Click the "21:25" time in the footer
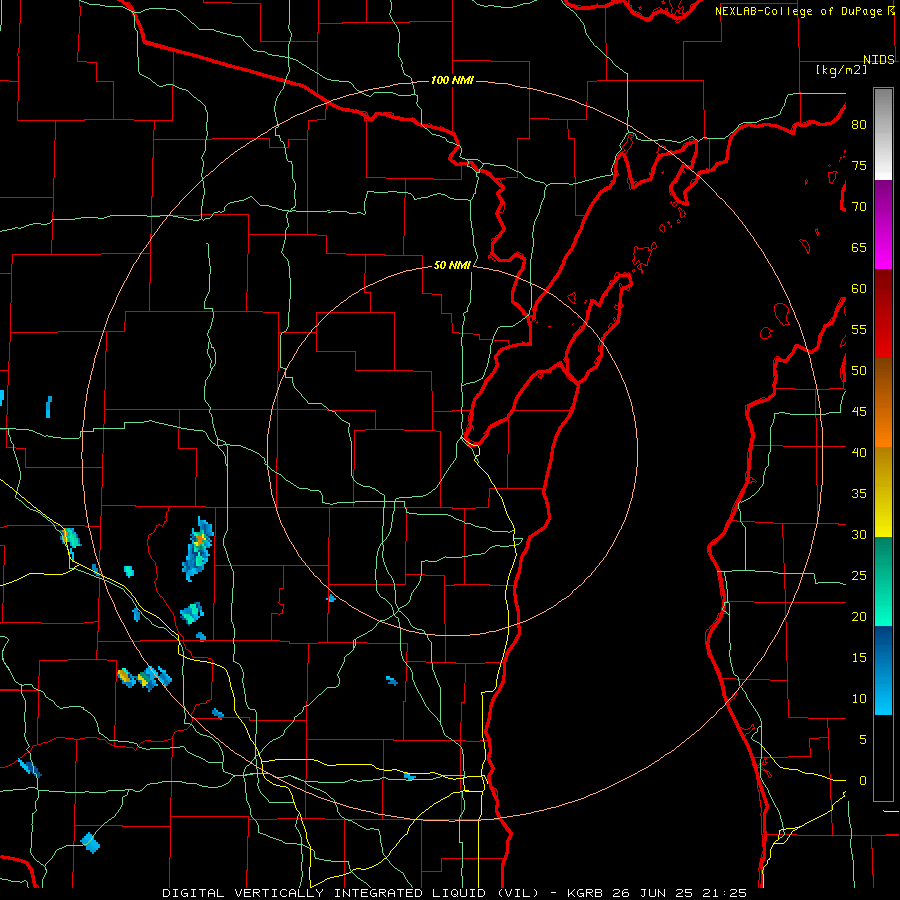This screenshot has height=900, width=900. pyautogui.click(x=726, y=893)
